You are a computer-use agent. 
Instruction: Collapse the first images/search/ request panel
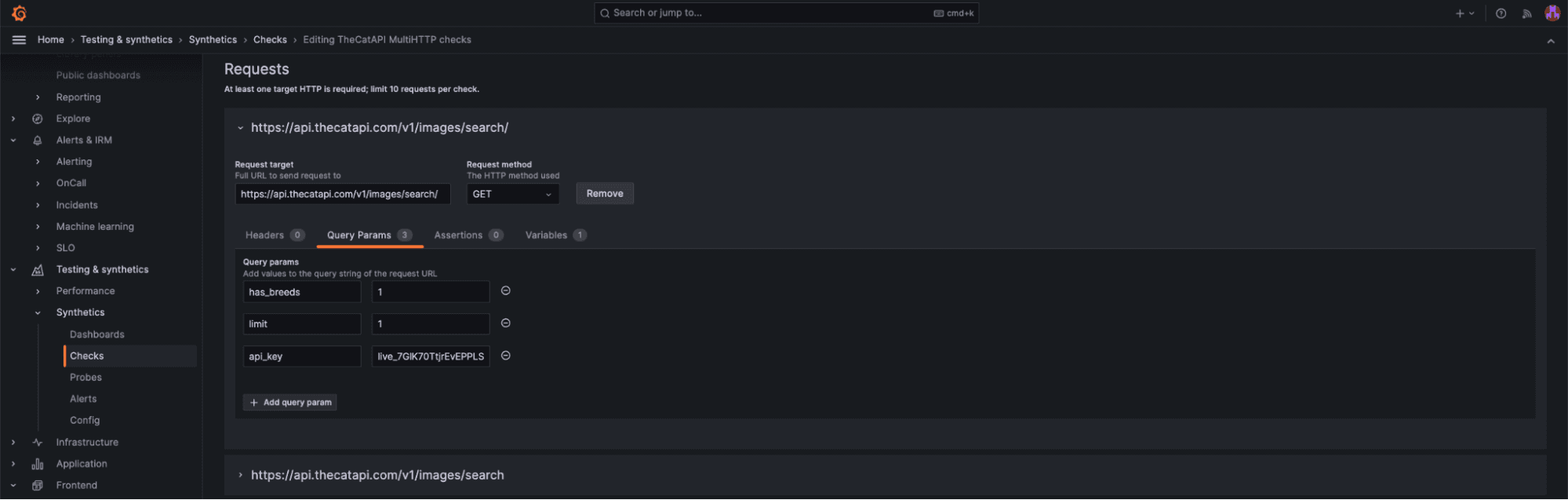pos(240,128)
